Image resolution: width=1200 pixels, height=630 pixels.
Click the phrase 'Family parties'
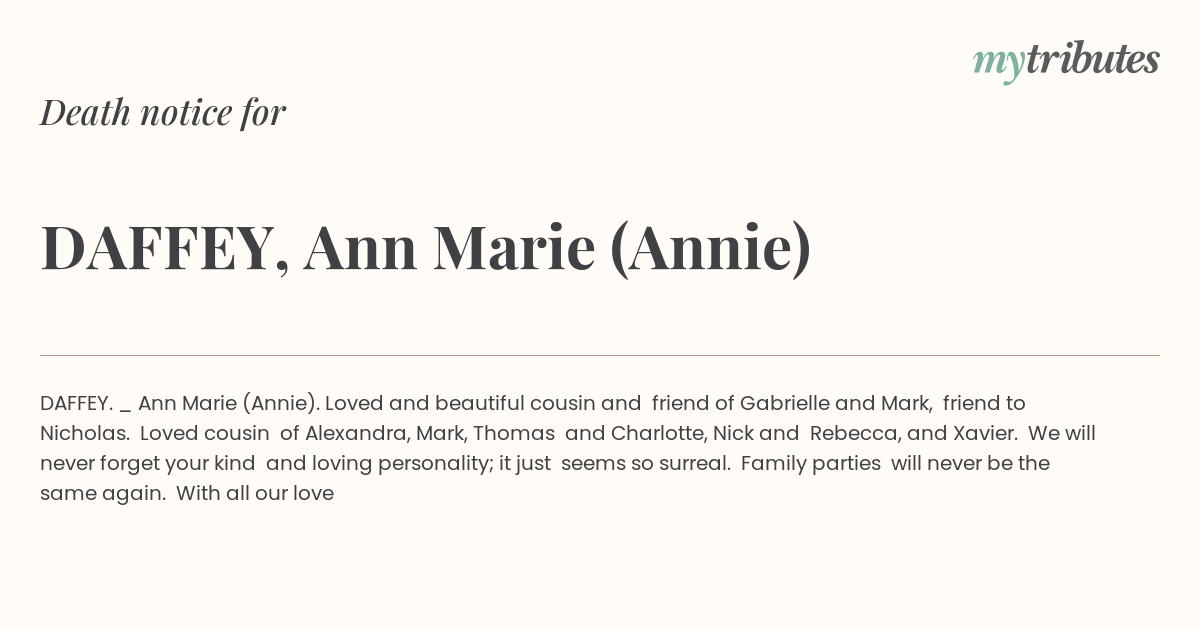click(811, 464)
